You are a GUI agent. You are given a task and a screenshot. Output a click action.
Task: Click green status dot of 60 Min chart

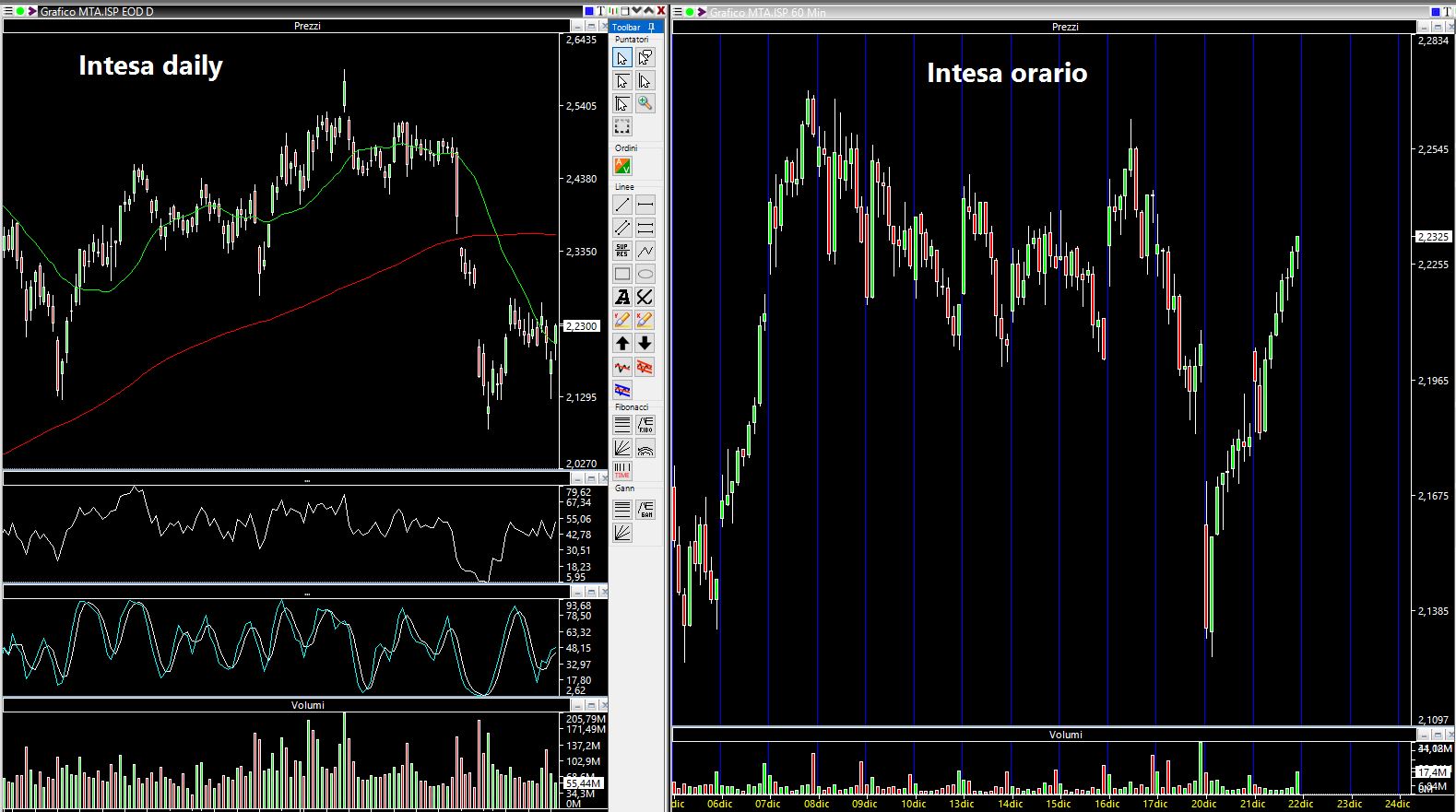click(691, 12)
